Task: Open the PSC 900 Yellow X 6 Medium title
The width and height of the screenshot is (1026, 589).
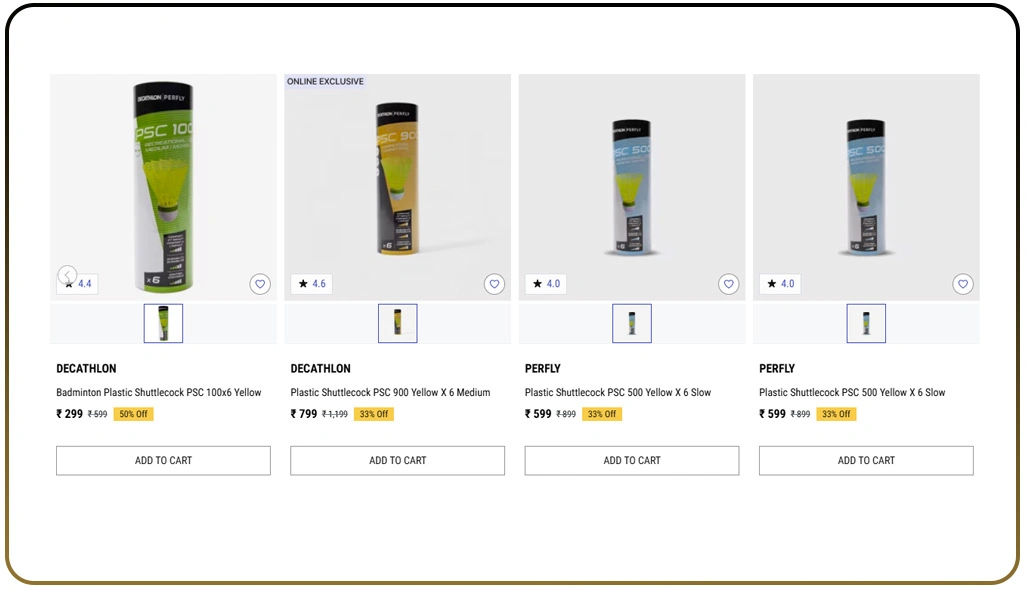Action: point(390,392)
